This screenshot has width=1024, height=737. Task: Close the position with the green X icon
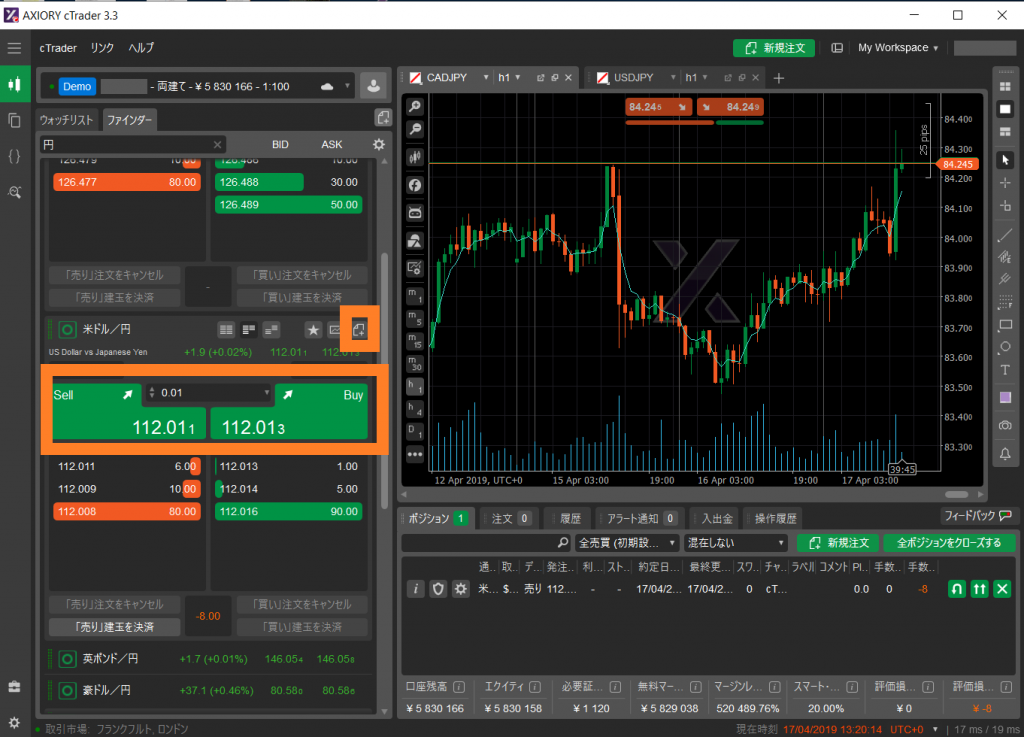[x=1002, y=589]
